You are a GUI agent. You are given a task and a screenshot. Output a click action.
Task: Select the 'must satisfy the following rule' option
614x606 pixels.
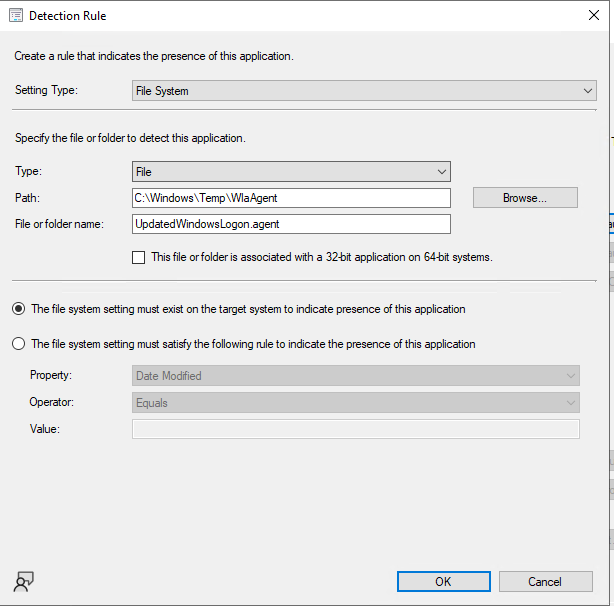tap(19, 344)
